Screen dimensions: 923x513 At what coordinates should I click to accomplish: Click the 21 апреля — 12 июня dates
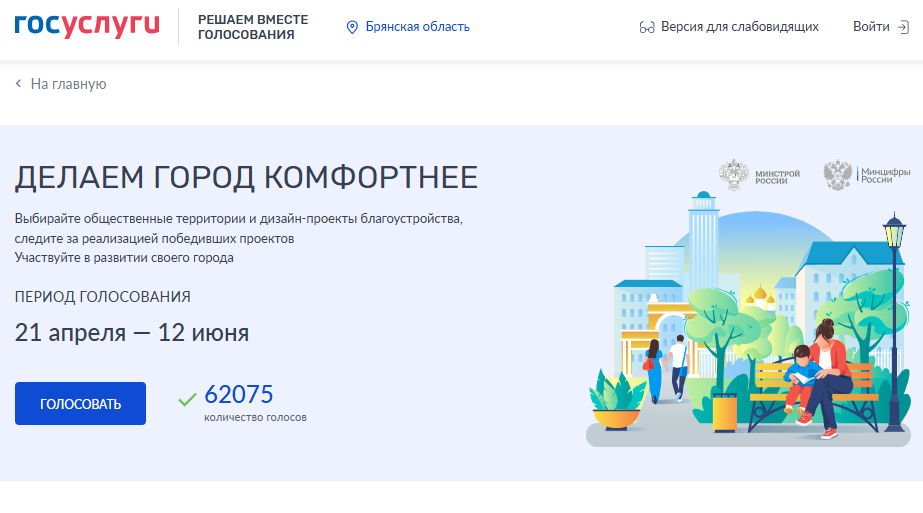point(132,333)
